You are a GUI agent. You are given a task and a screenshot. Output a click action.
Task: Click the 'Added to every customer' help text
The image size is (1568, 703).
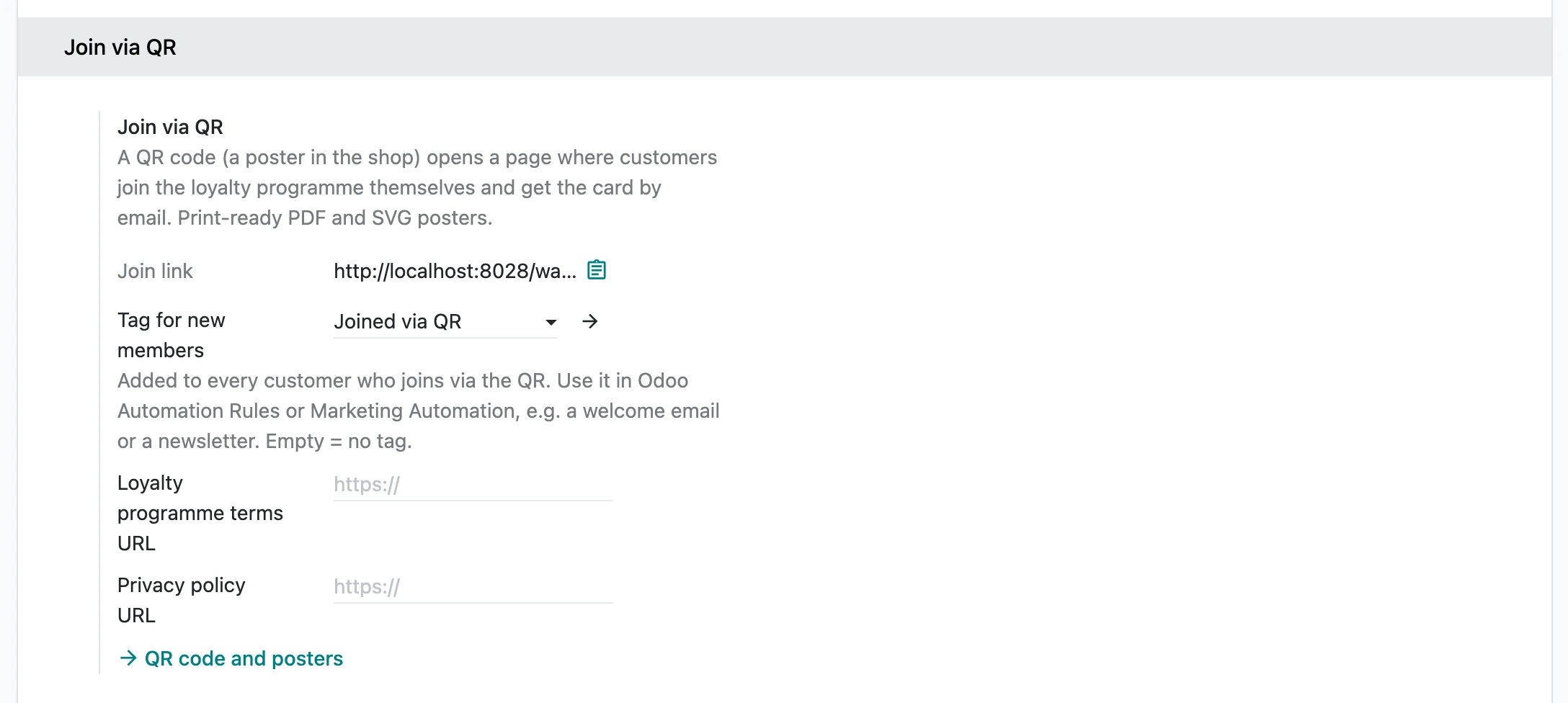click(x=419, y=411)
